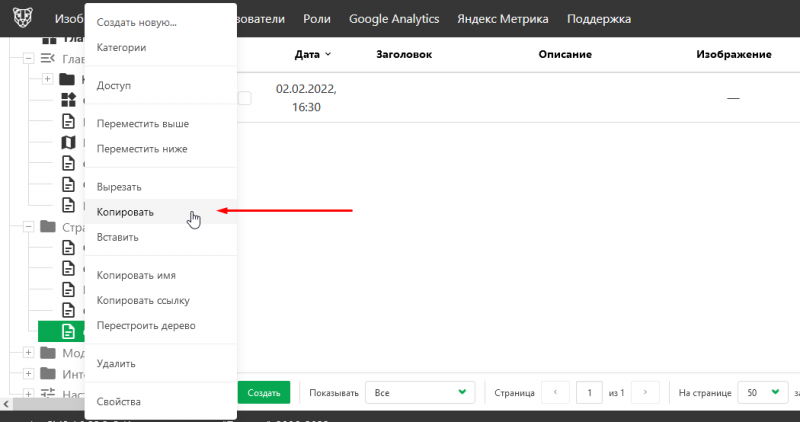
Task: Select 'Свойства' in the context menu
Action: pyautogui.click(x=119, y=402)
